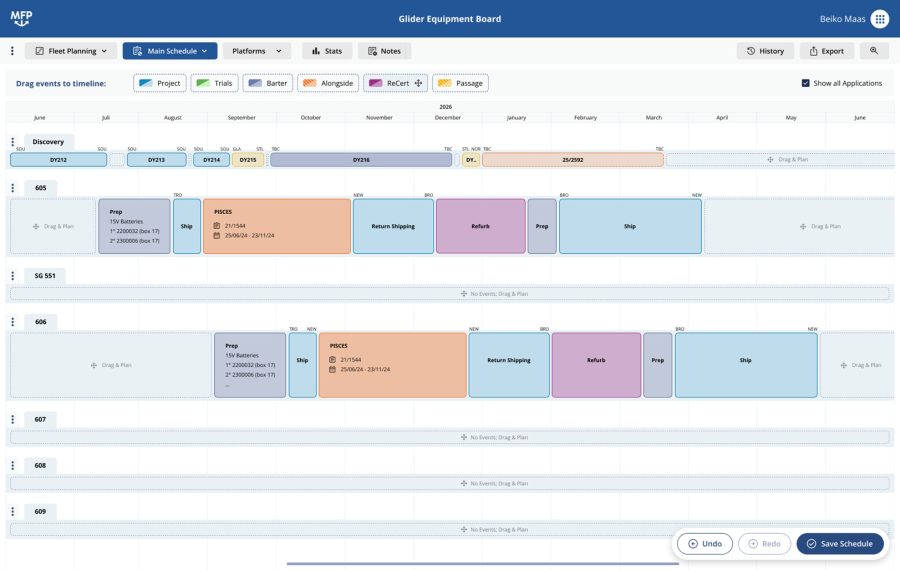900x570 pixels.
Task: Open the Notes tab
Action: tap(383, 51)
